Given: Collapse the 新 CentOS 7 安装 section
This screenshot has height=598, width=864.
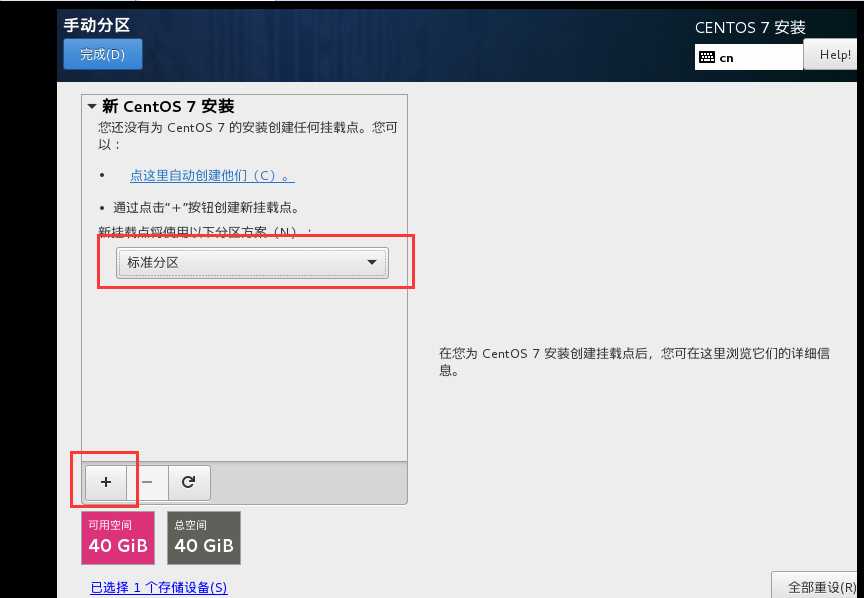Looking at the screenshot, I should [92, 106].
